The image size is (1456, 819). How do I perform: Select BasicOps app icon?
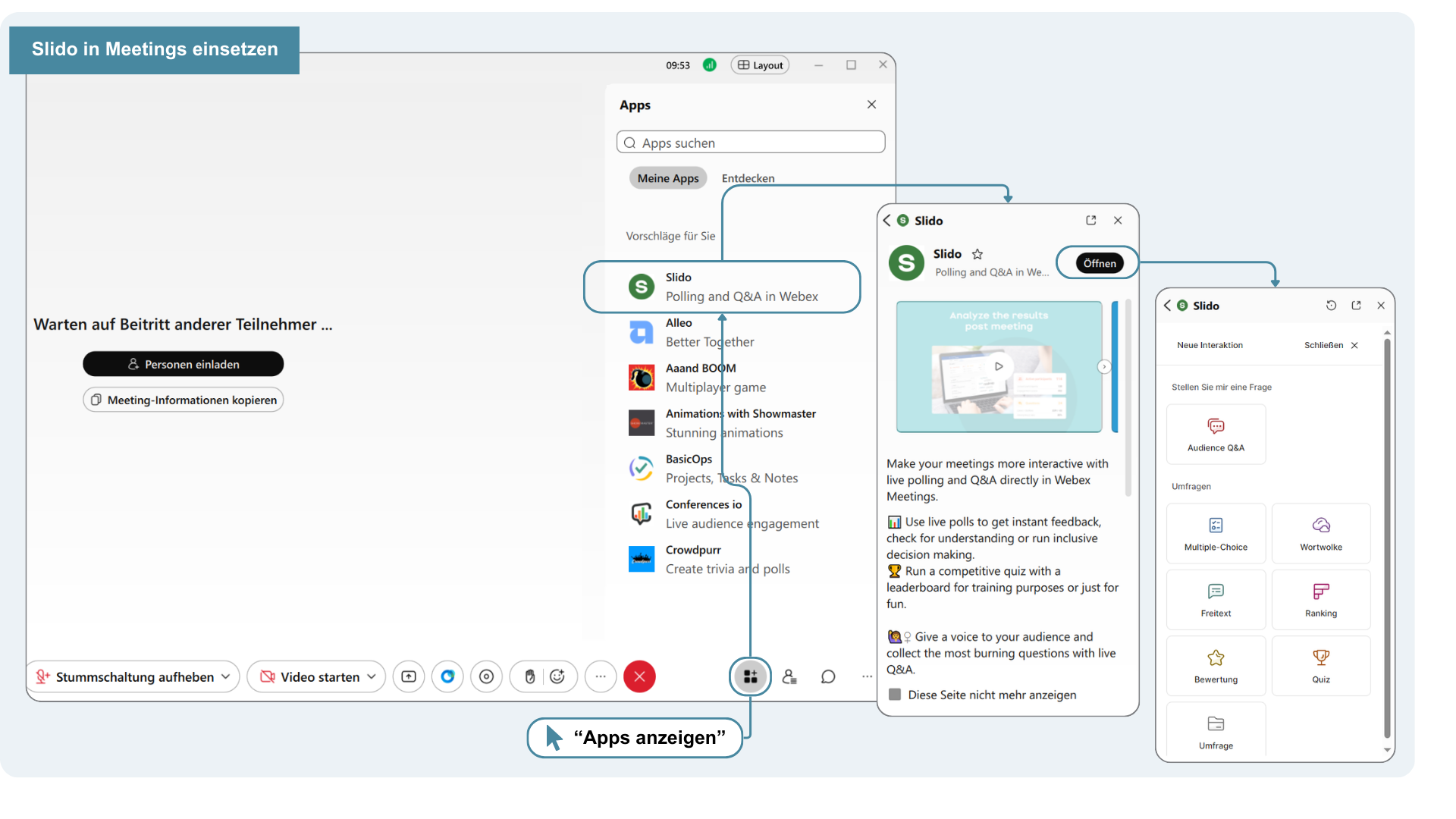tap(642, 469)
